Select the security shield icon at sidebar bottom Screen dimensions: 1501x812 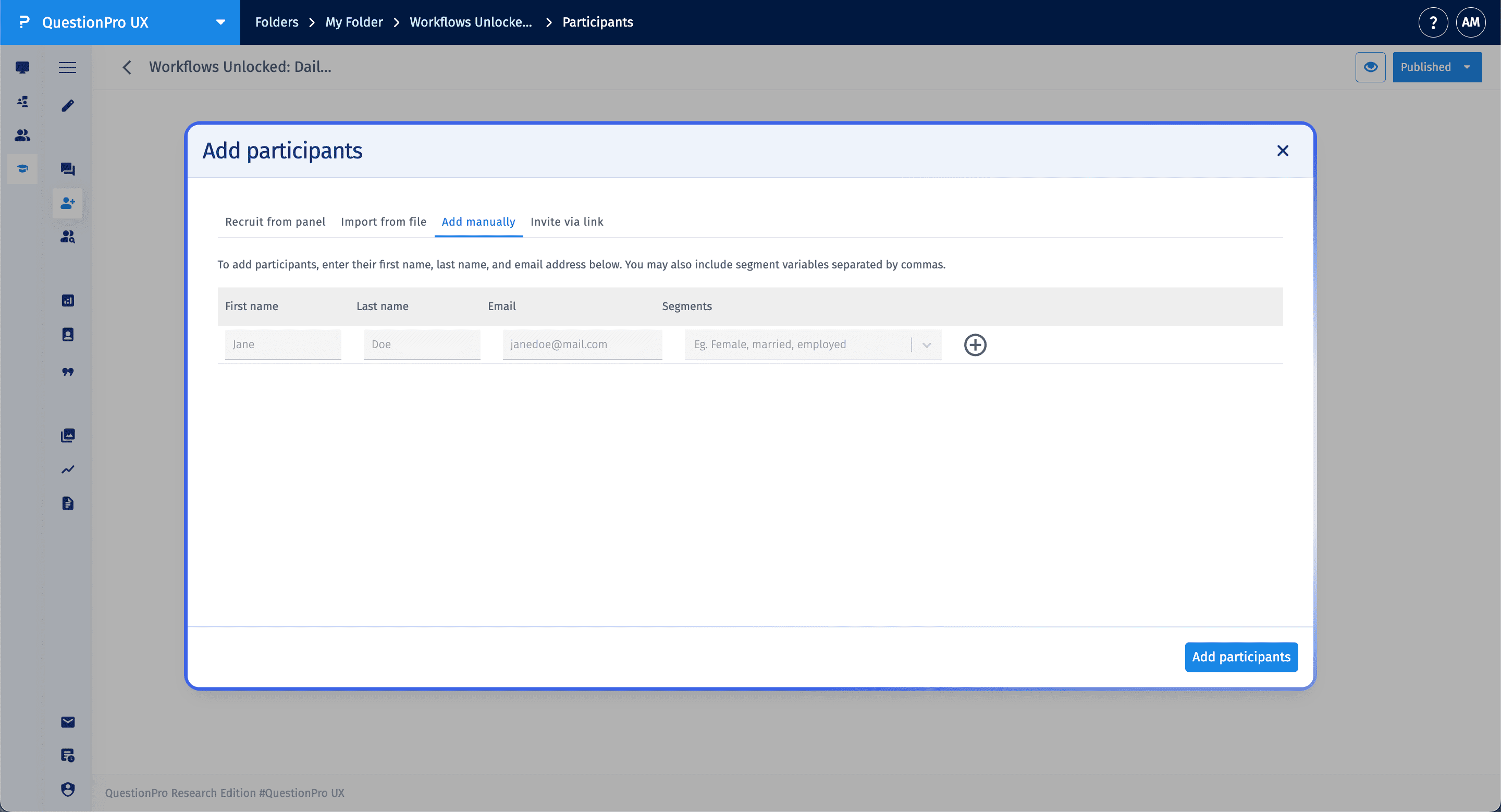pos(68,790)
